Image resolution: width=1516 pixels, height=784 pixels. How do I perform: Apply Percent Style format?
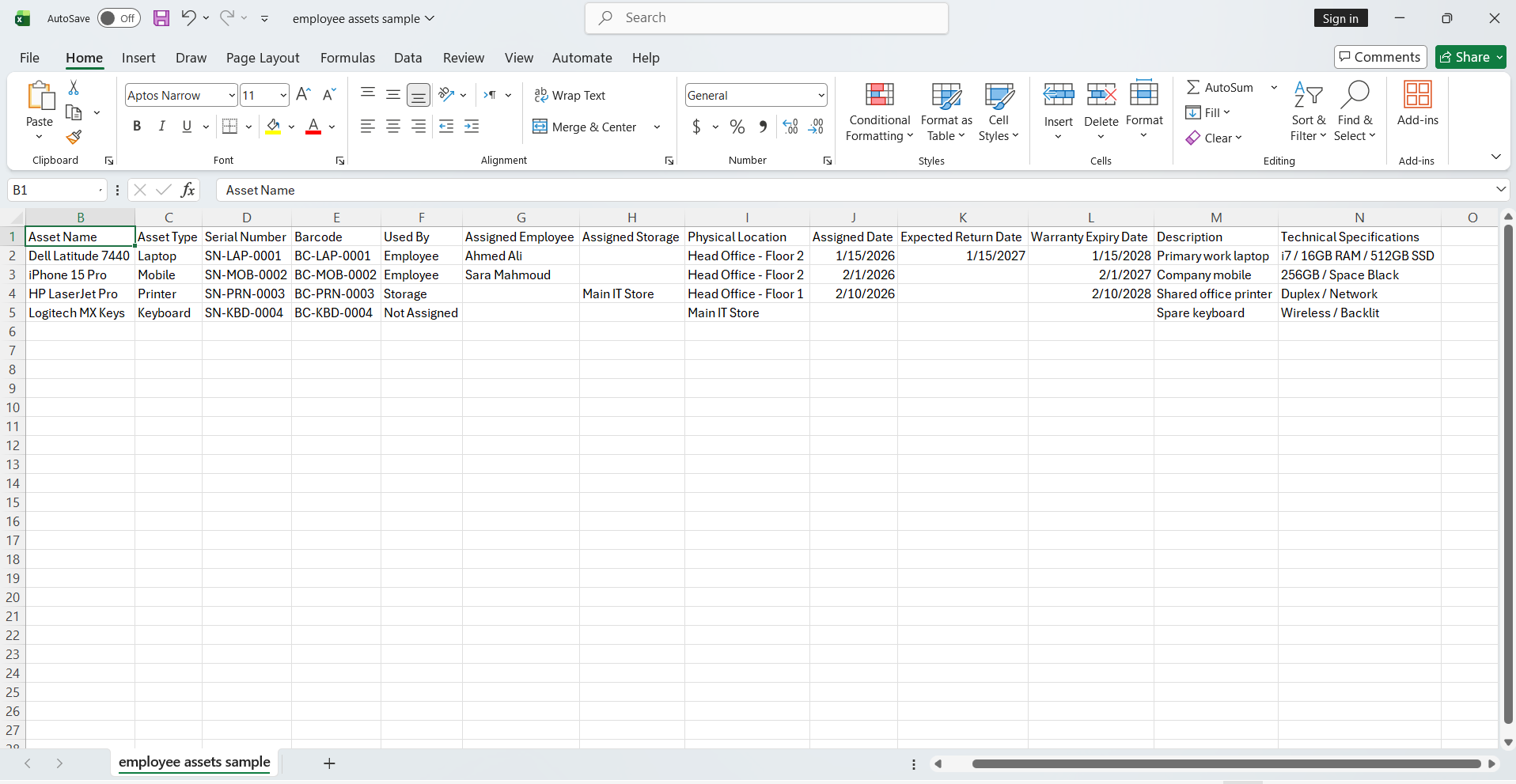pyautogui.click(x=737, y=127)
